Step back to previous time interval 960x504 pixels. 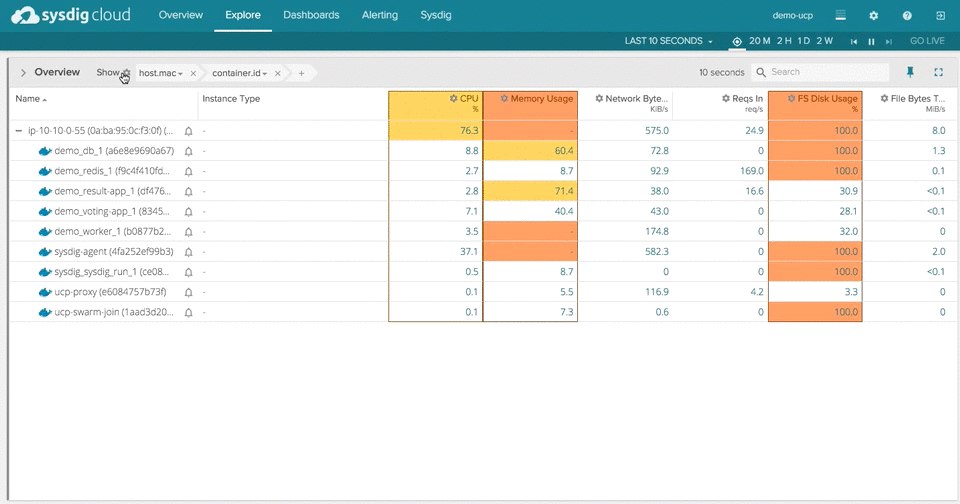point(854,42)
